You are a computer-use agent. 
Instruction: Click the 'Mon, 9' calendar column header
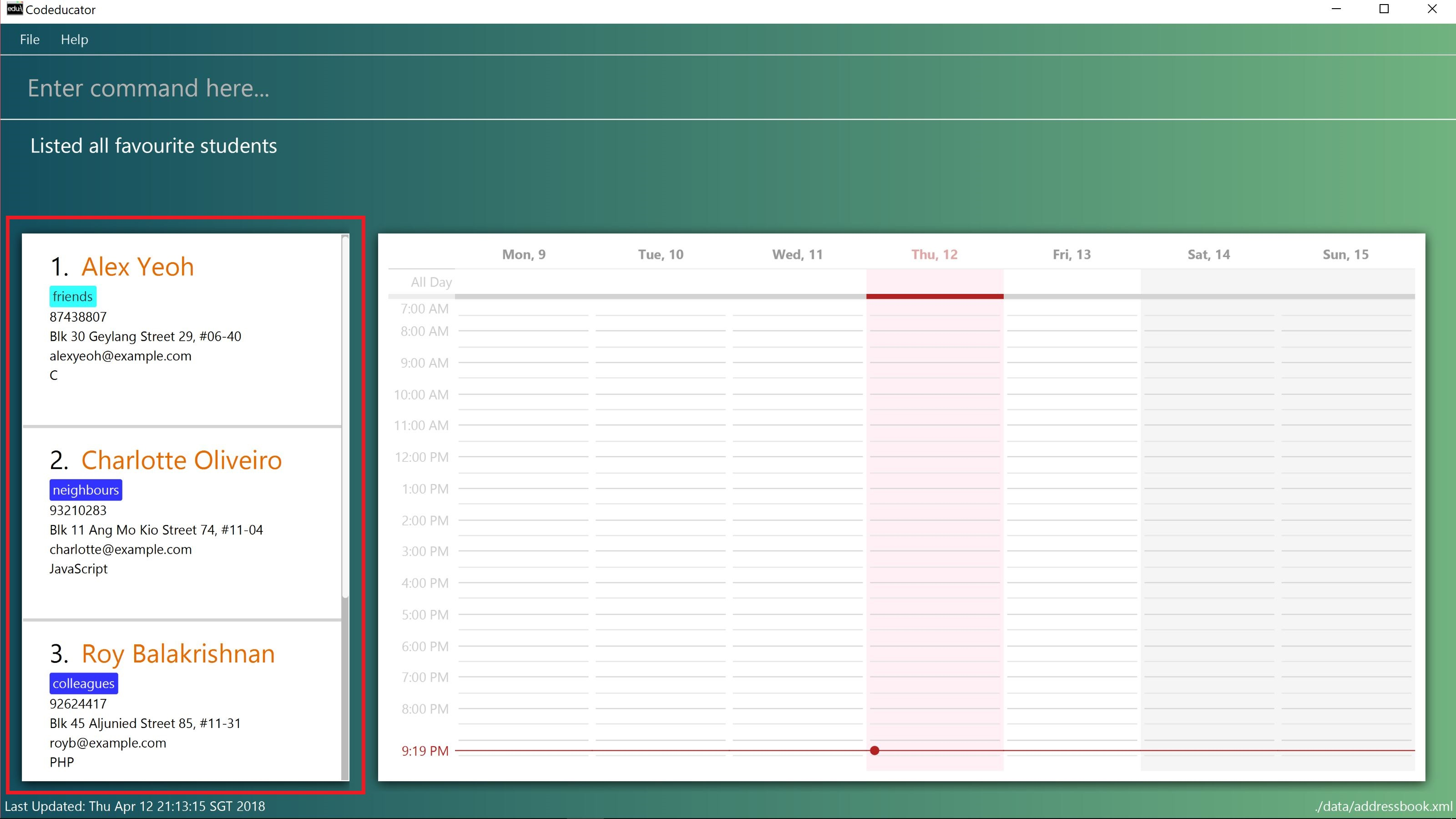coord(524,254)
